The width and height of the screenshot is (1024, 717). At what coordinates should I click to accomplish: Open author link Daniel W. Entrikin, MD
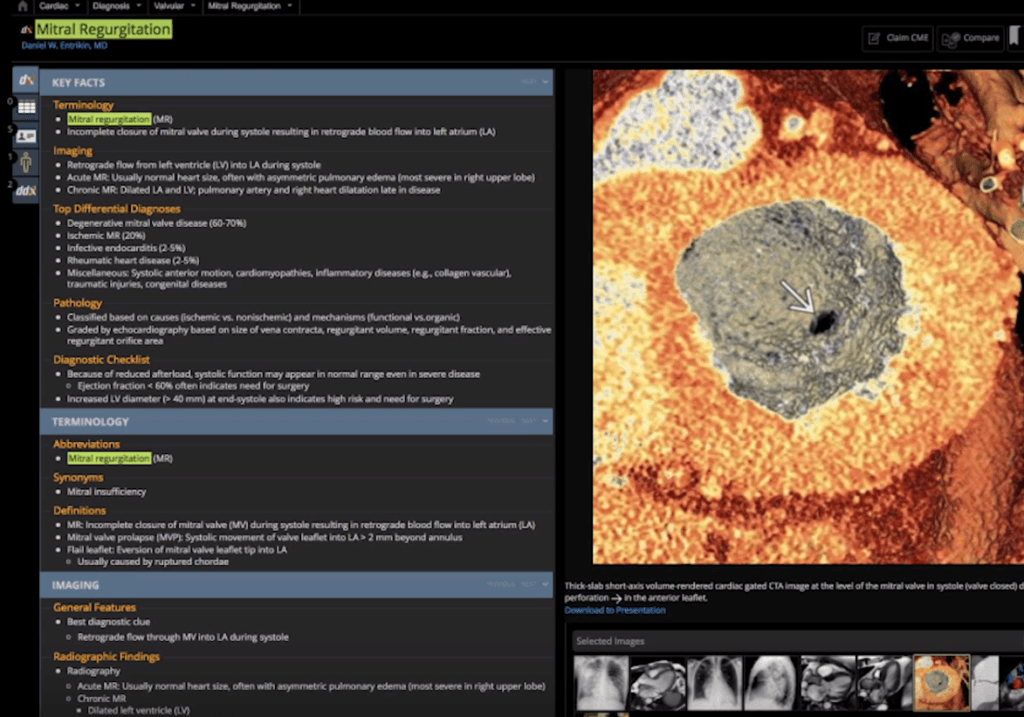pos(64,46)
